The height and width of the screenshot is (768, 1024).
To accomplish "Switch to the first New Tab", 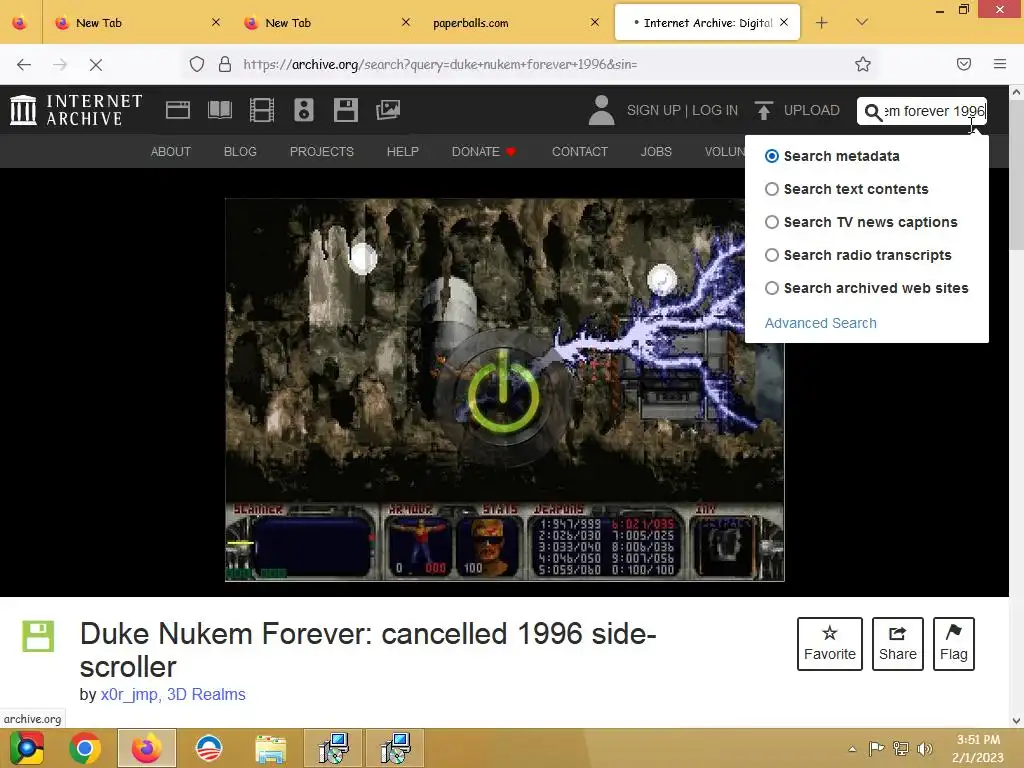I will pos(135,23).
